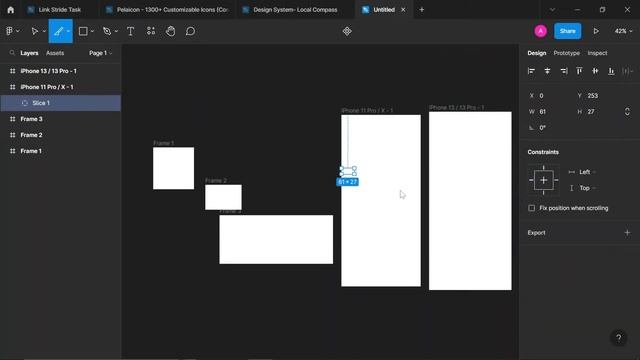
Task: Switch to the Inspect tab
Action: 597,53
